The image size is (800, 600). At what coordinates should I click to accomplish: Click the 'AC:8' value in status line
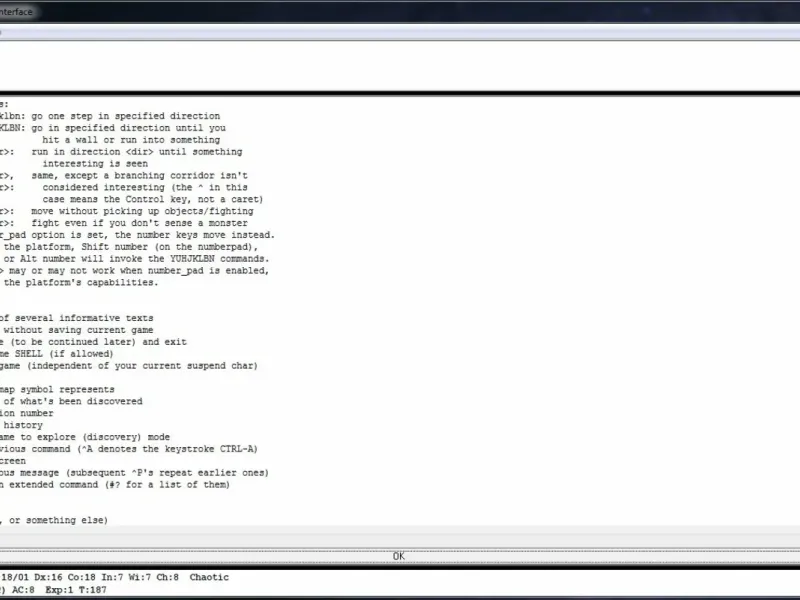[x=23, y=590]
